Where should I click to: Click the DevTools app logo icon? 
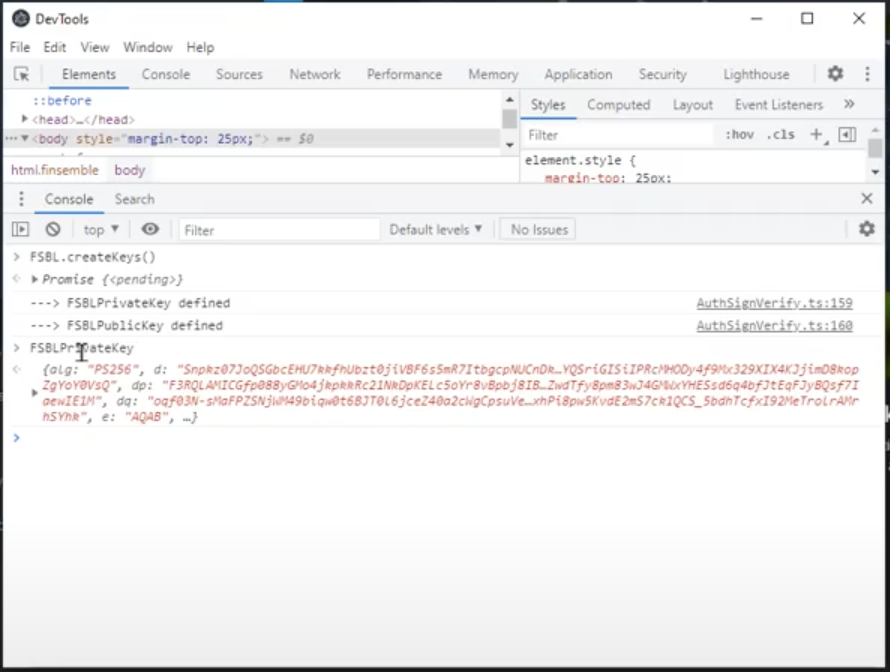coord(21,19)
